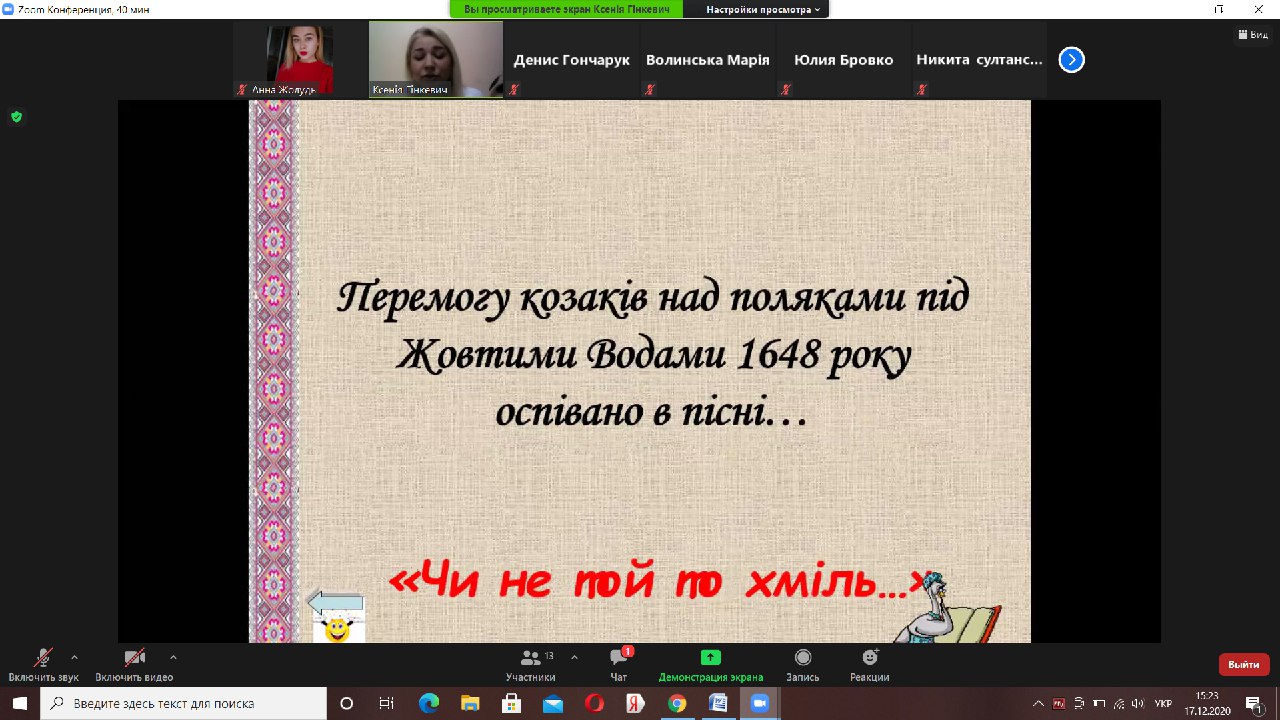Screen dimensions: 1280x720
Task: Expand audio options arrow beside microphone
Action: tap(74, 657)
